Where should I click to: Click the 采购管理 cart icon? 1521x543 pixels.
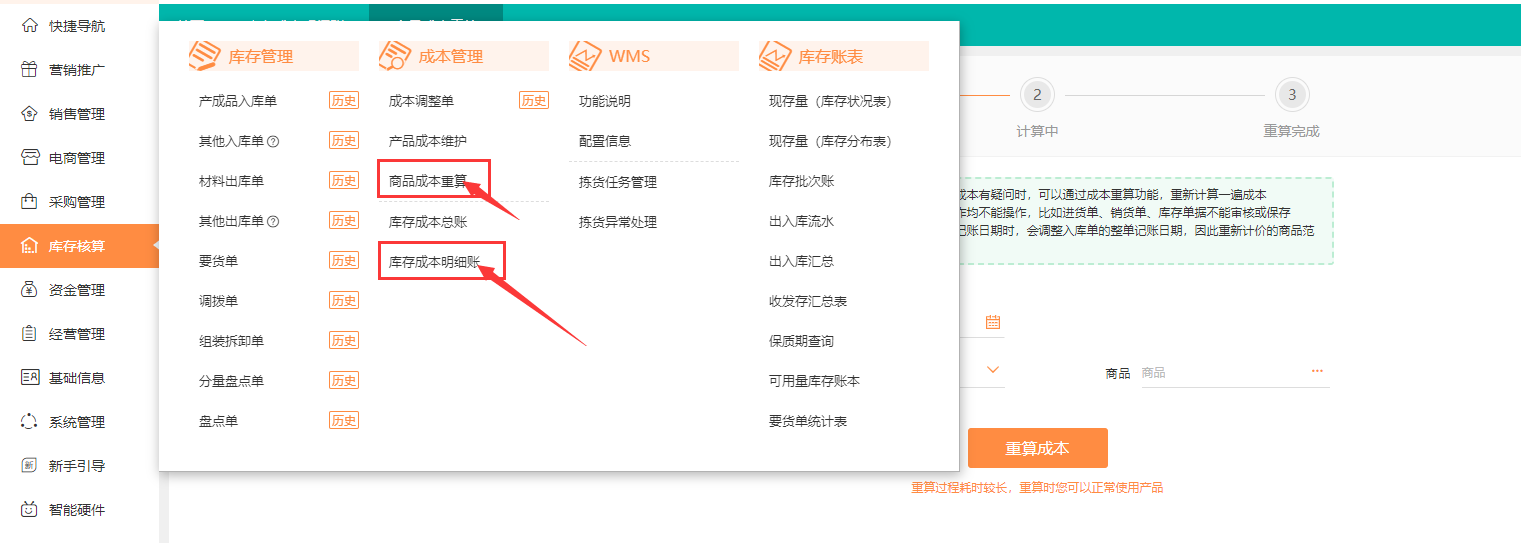click(x=29, y=202)
